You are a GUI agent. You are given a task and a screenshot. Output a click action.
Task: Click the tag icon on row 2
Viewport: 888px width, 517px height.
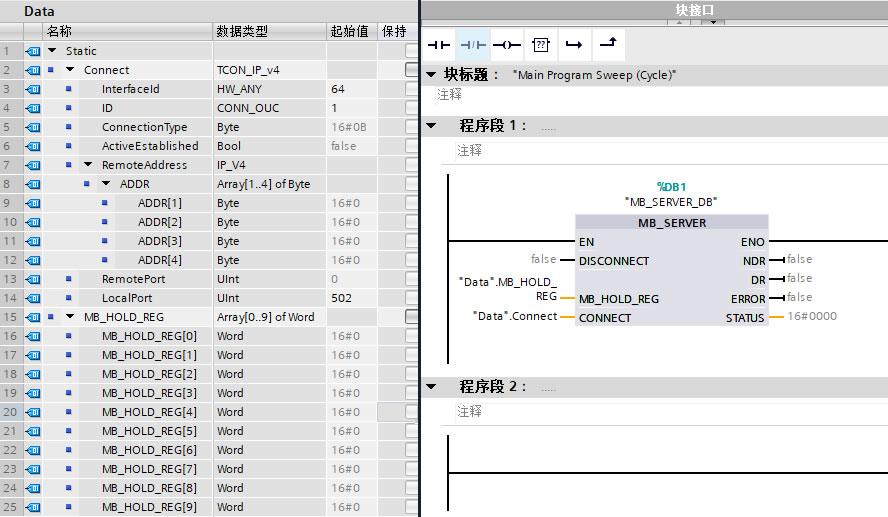[33, 70]
